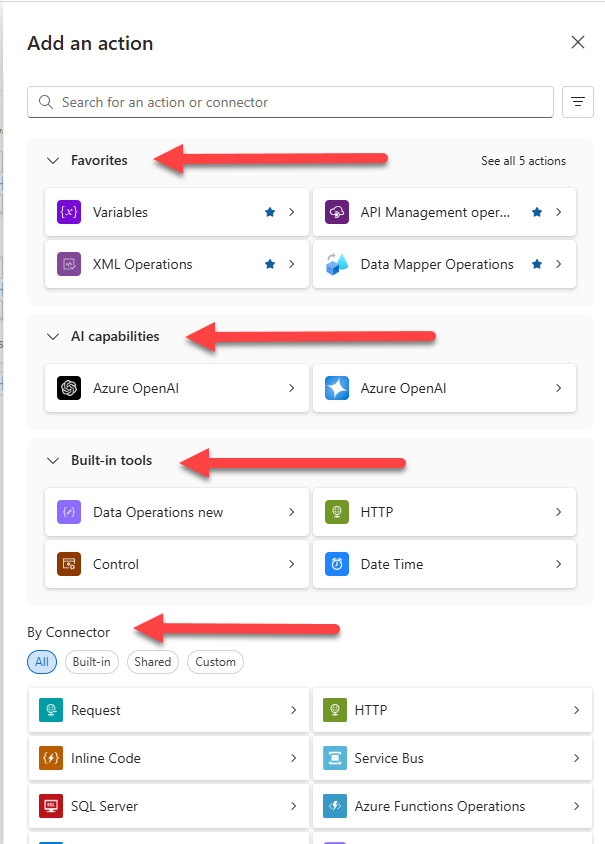Image resolution: width=605 pixels, height=844 pixels.
Task: Select the Built-in connector filter tab
Action: point(92,662)
